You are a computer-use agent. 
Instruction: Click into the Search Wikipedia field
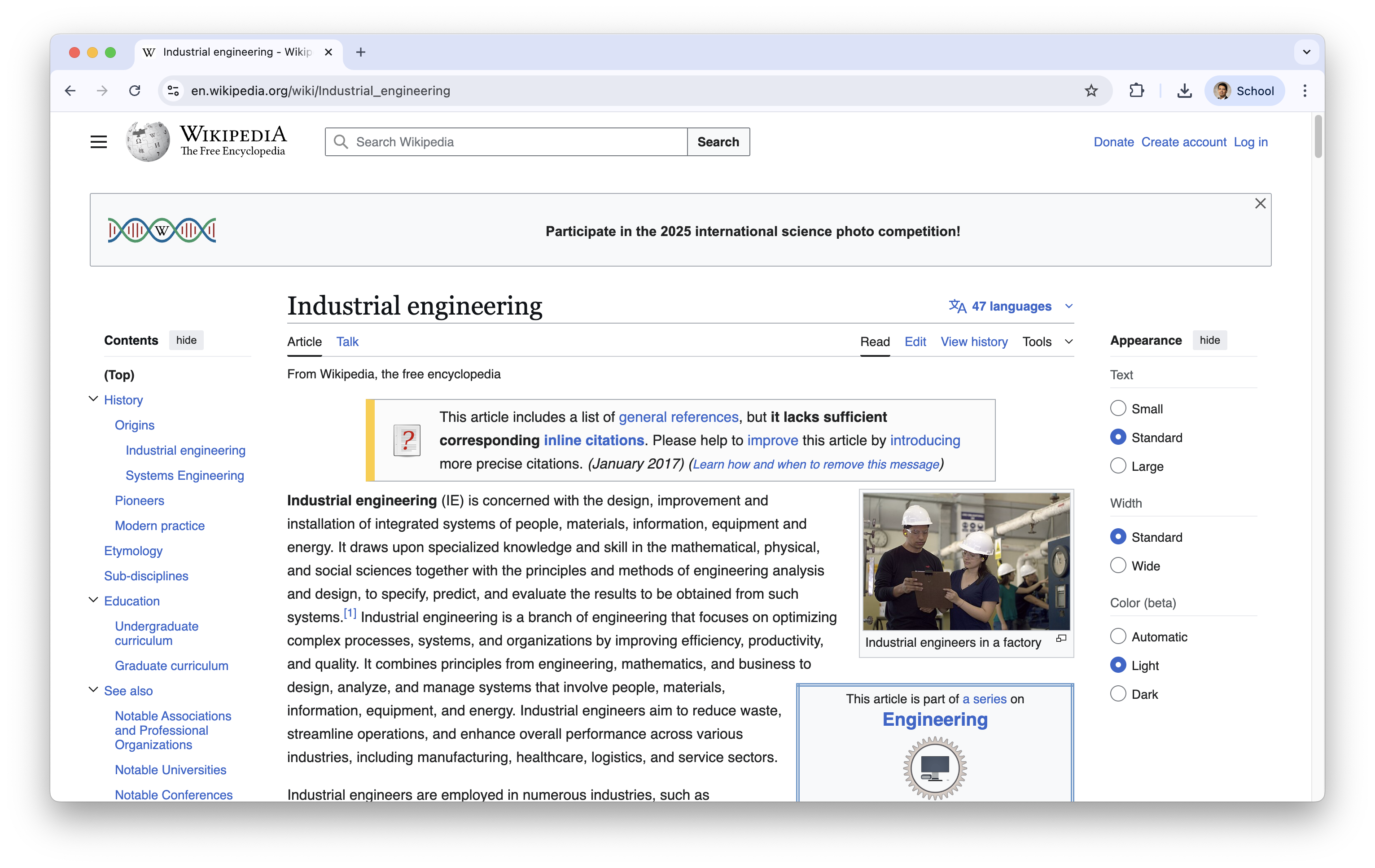pyautogui.click(x=514, y=142)
